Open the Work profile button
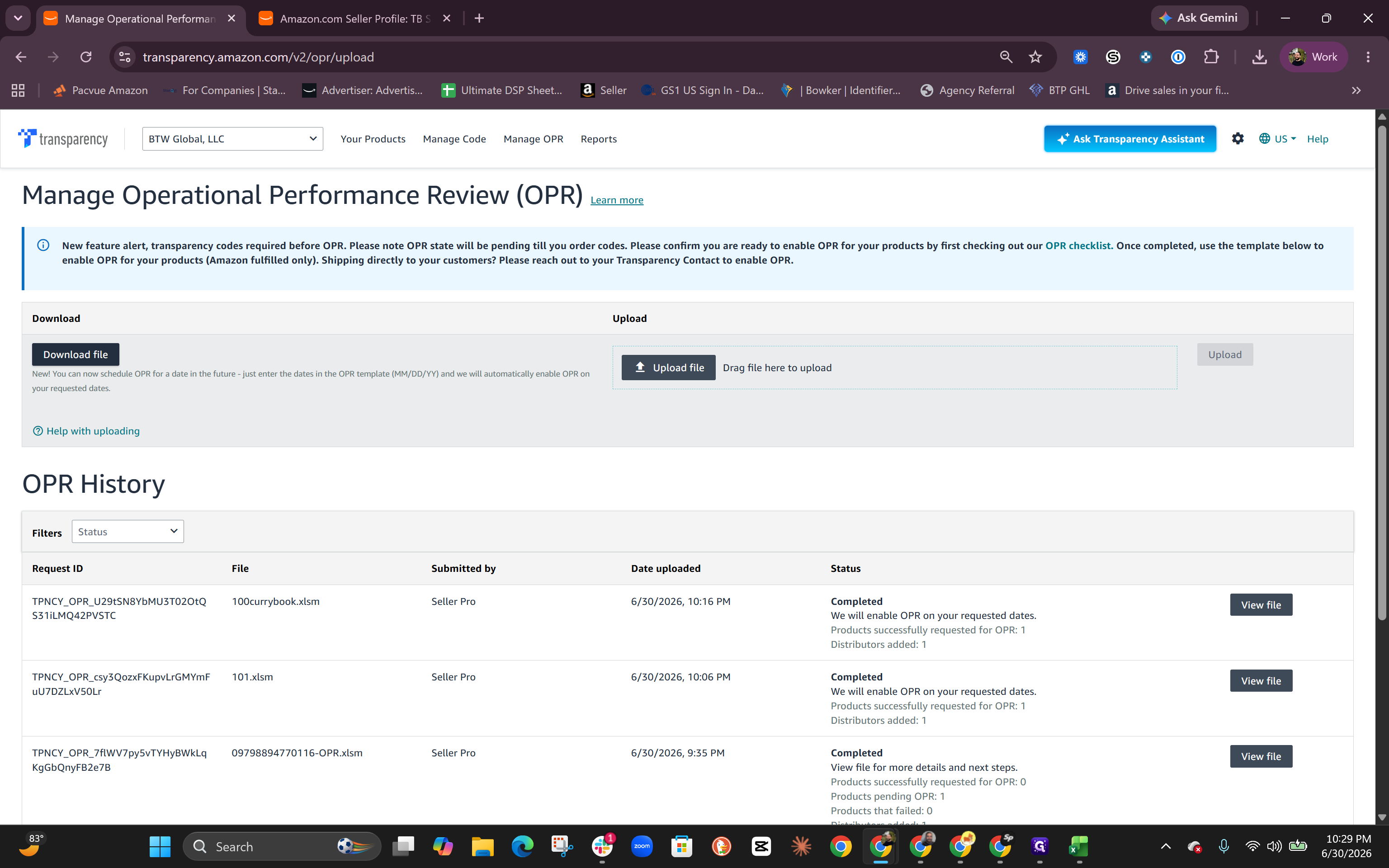This screenshot has height=868, width=1389. point(1313,57)
